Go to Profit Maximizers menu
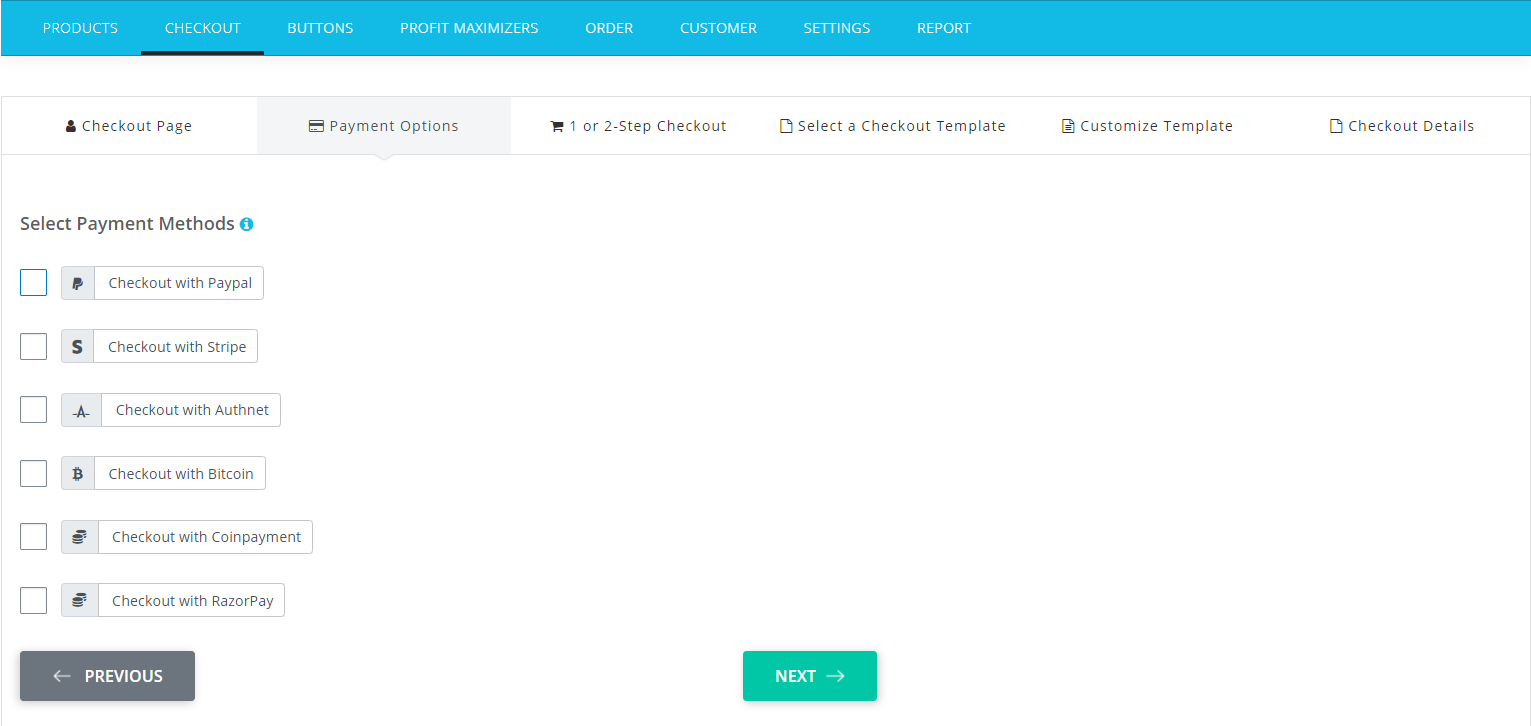The height and width of the screenshot is (726, 1531). (x=469, y=28)
